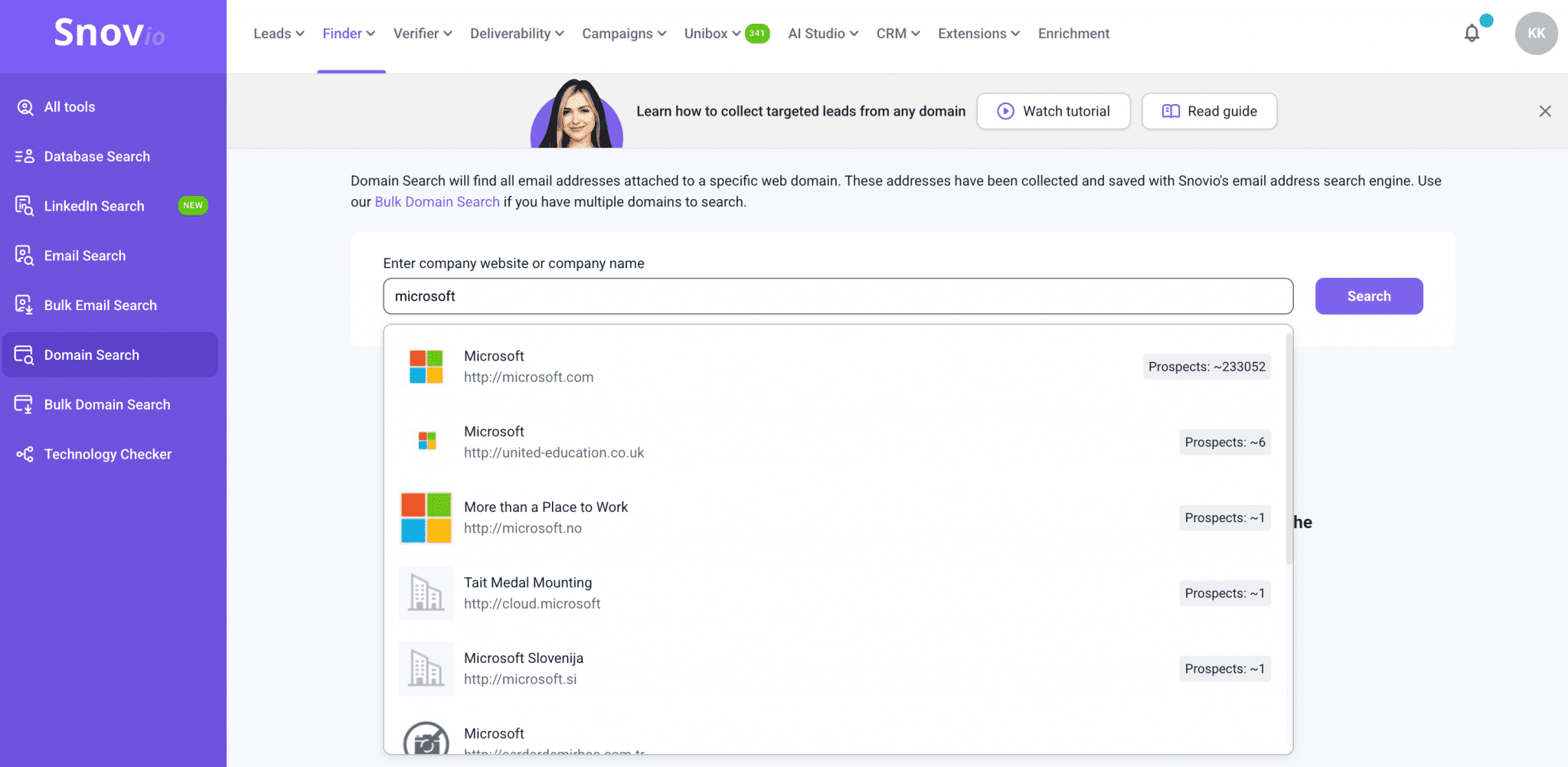Go to Database Search tool
The width and height of the screenshot is (1568, 767).
point(96,157)
